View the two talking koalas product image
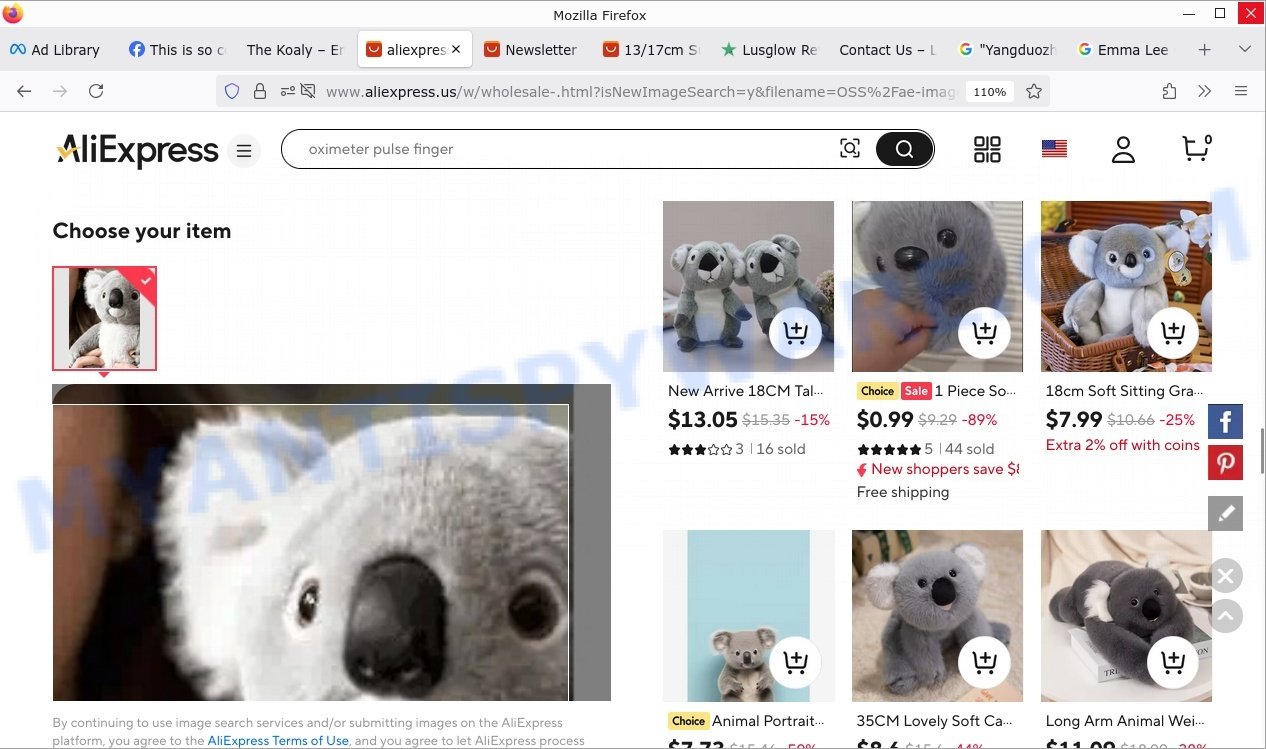Viewport: 1266px width, 749px height. click(748, 287)
